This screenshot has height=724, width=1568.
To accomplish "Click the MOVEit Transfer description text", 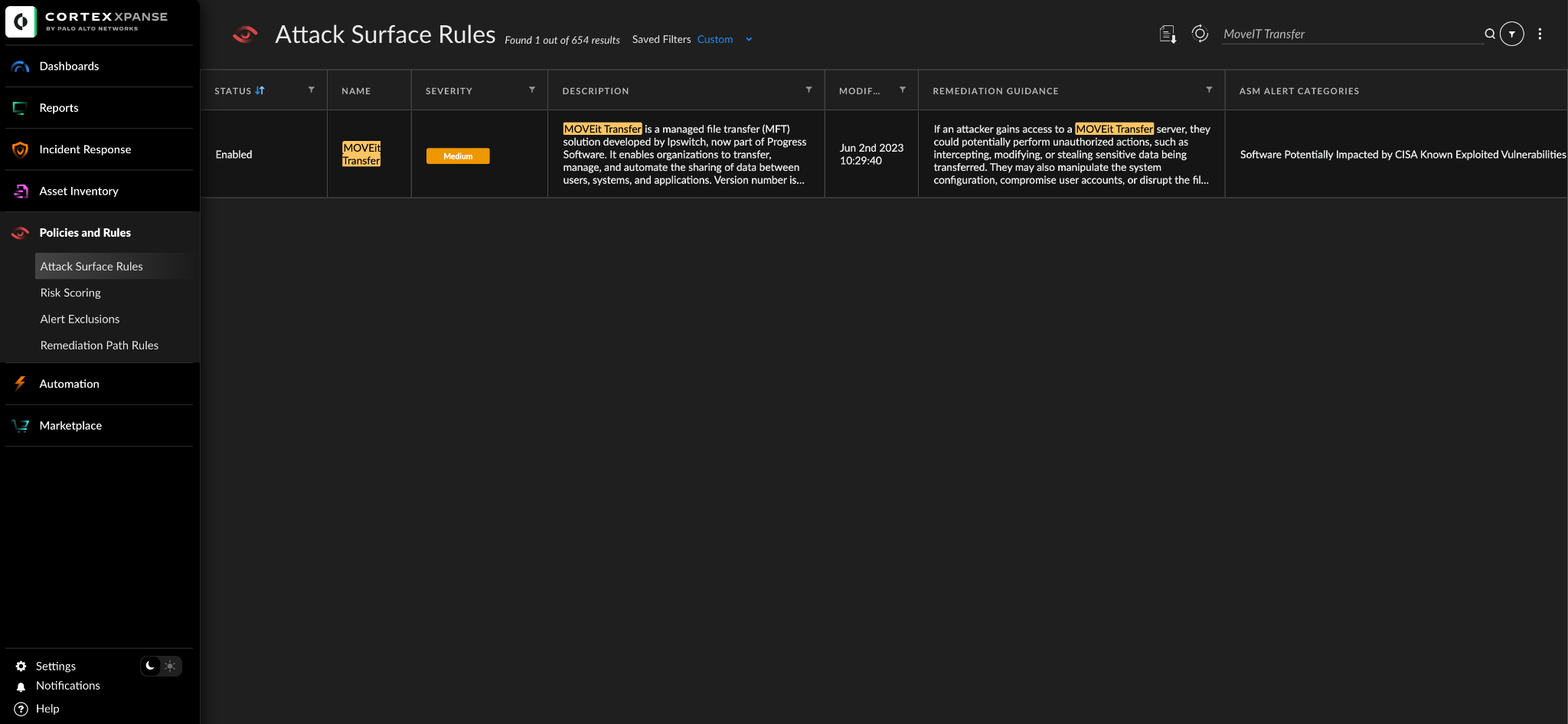I will 684,154.
